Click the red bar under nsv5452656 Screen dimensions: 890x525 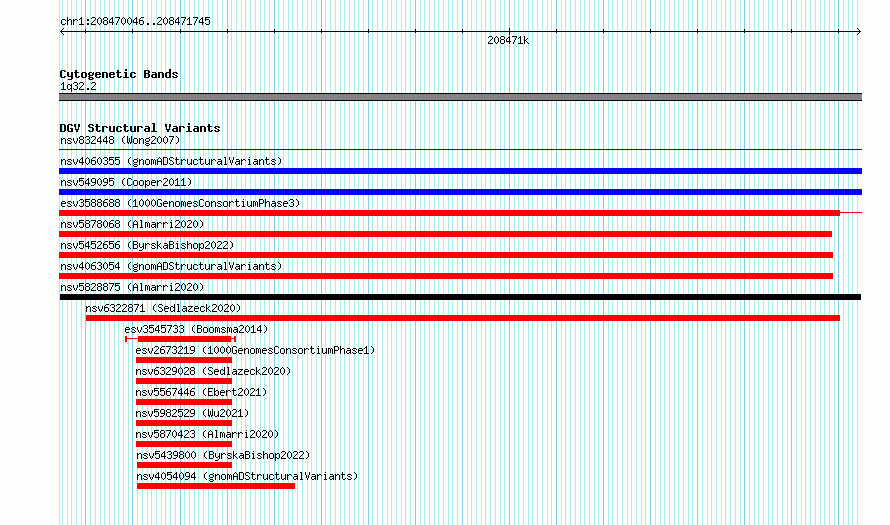click(446, 255)
